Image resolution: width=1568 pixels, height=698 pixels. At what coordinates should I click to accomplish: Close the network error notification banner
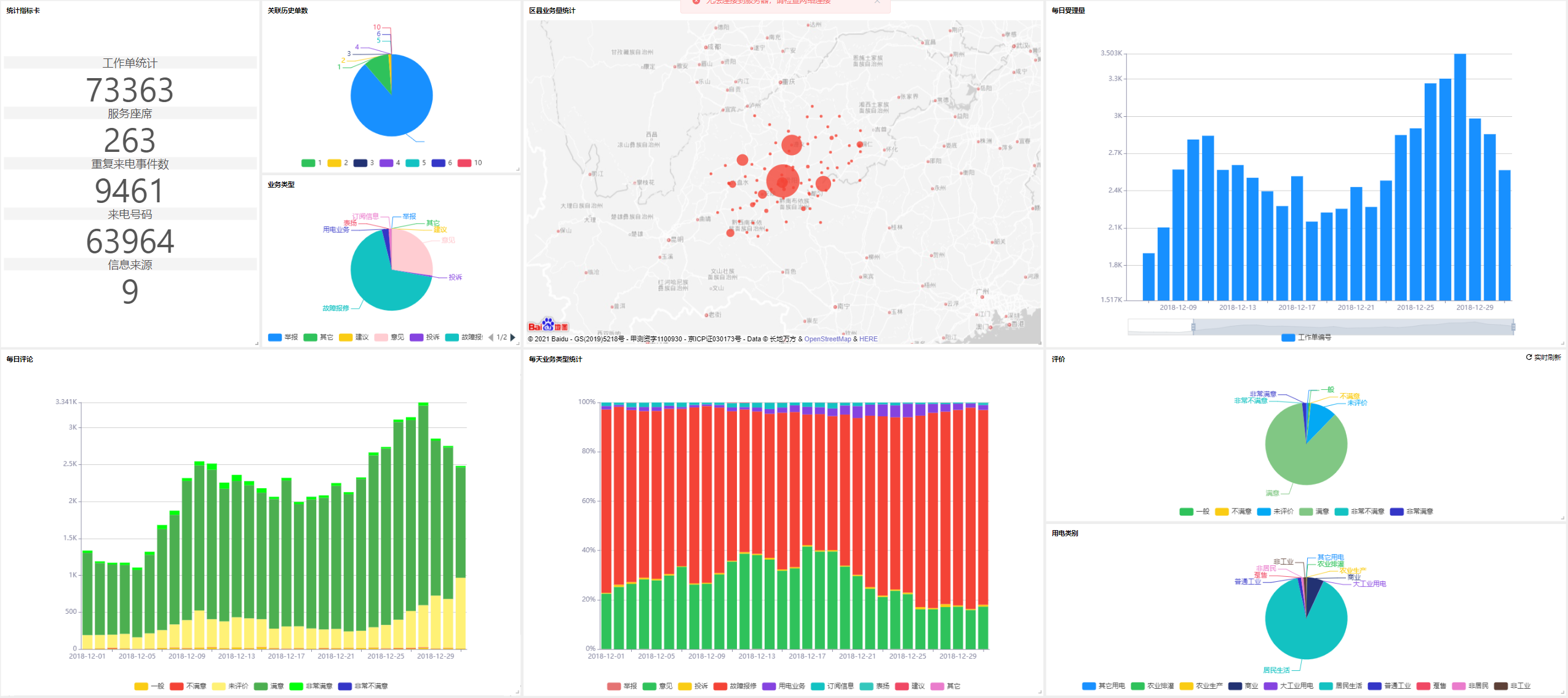pyautogui.click(x=877, y=2)
